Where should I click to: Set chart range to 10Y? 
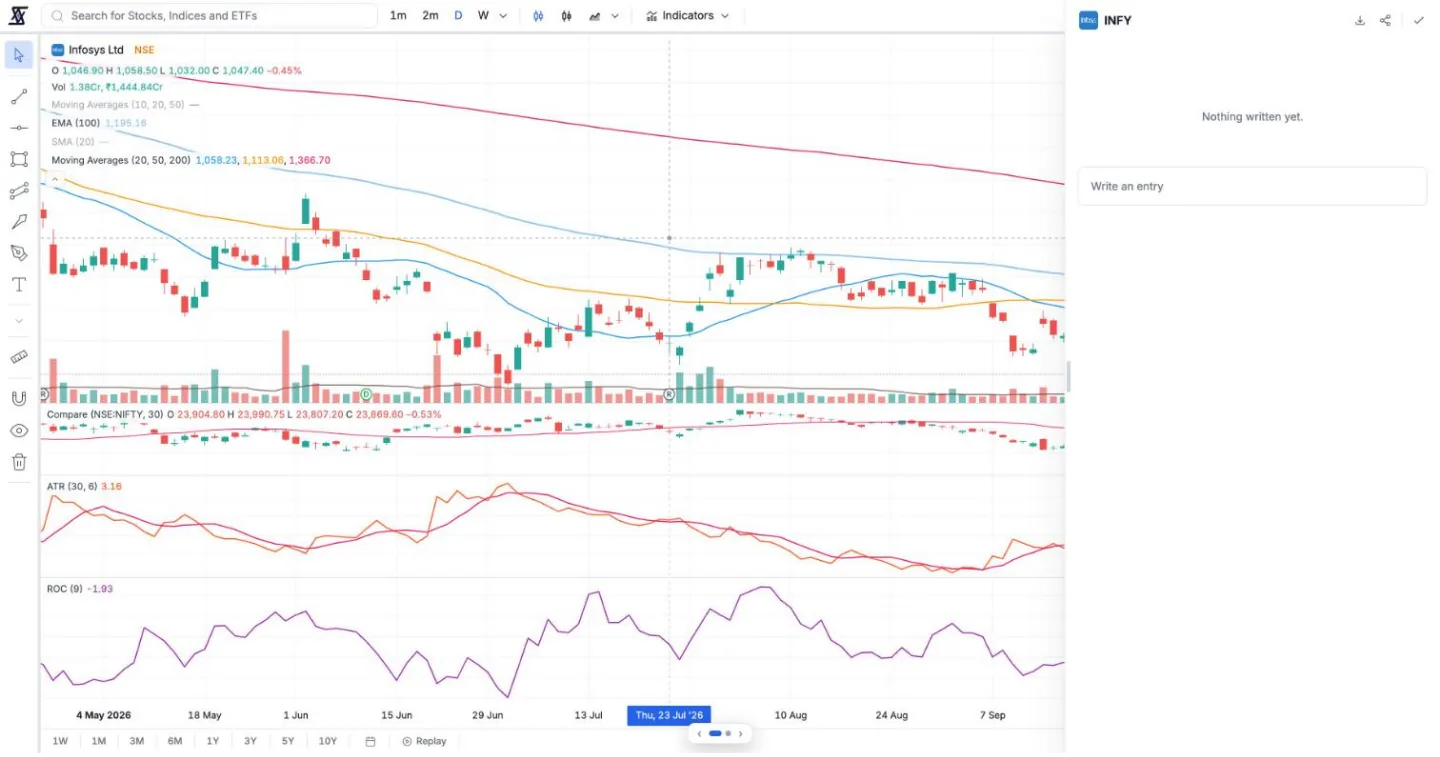click(x=328, y=741)
